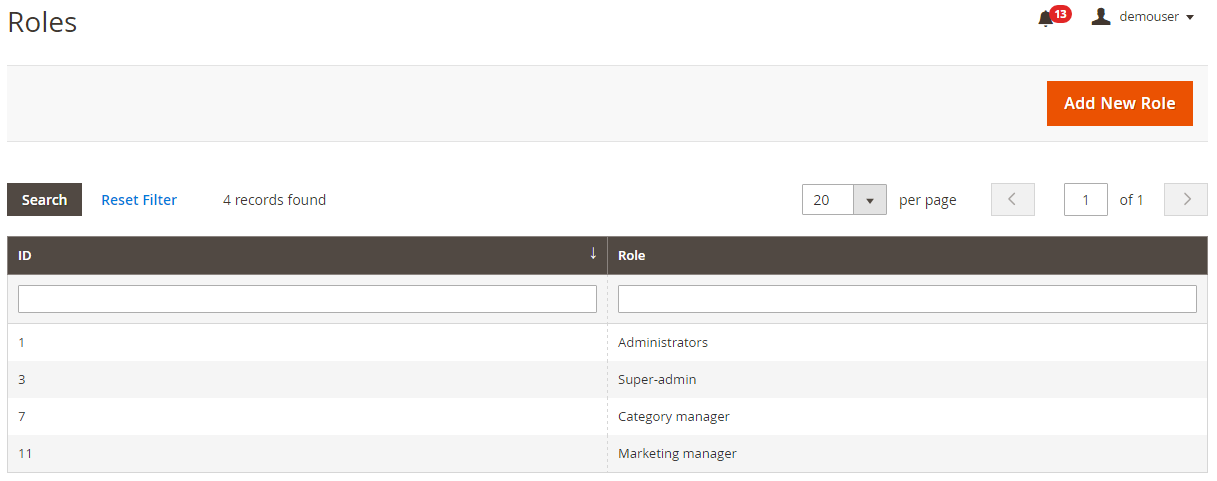Image resolution: width=1217 pixels, height=481 pixels.
Task: Go to previous page using left chevron
Action: coord(1012,200)
